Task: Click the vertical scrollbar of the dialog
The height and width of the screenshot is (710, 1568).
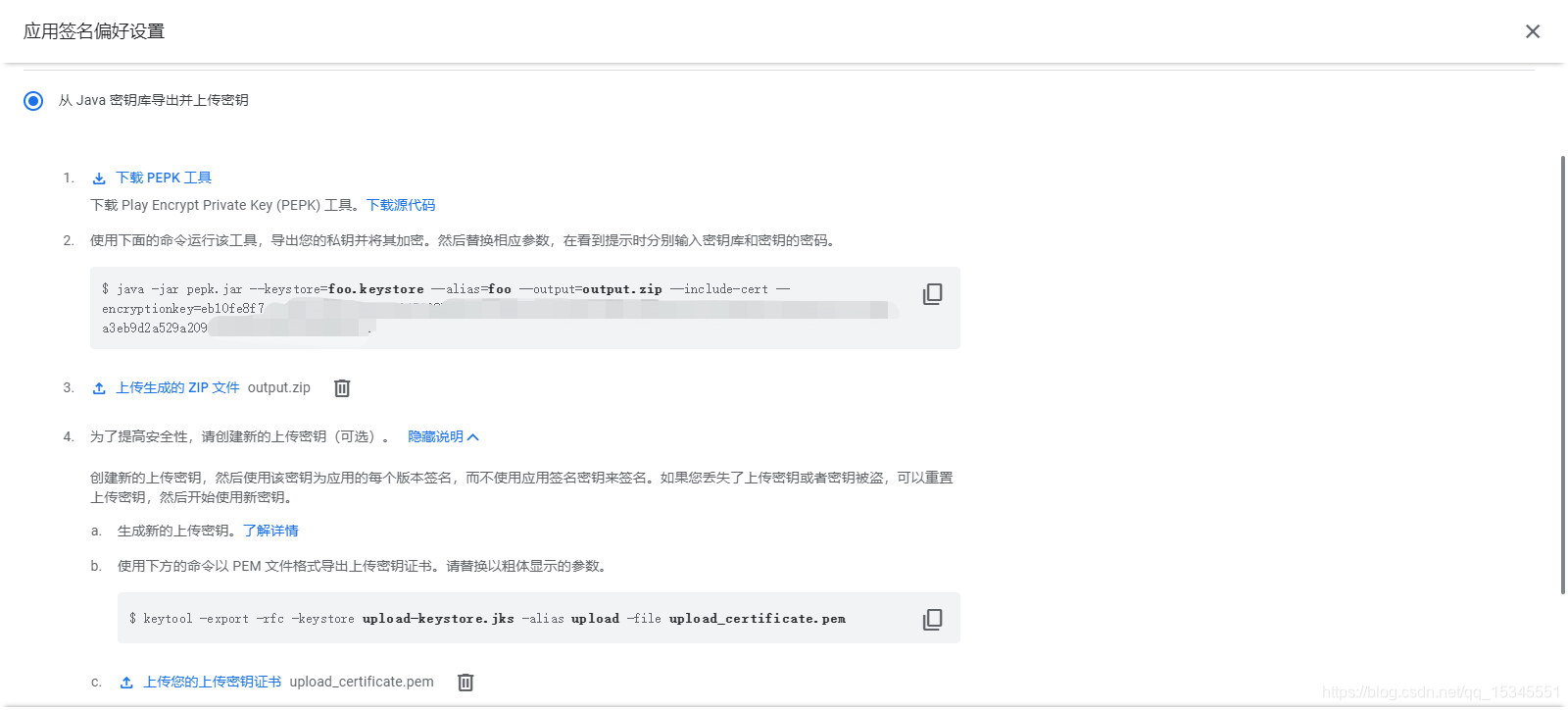Action: pyautogui.click(x=1562, y=375)
